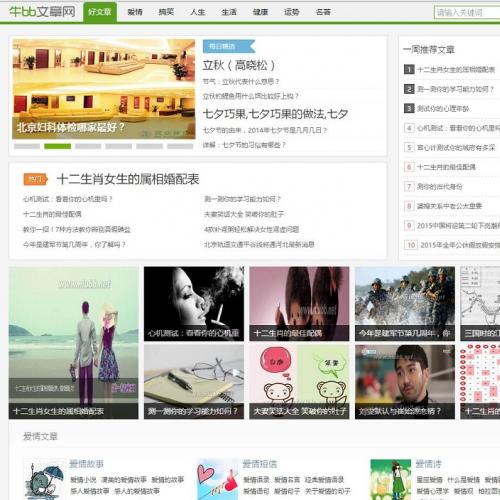
Task: Select the sixth carousel slide indicator
Action: pyautogui.click(x=180, y=146)
